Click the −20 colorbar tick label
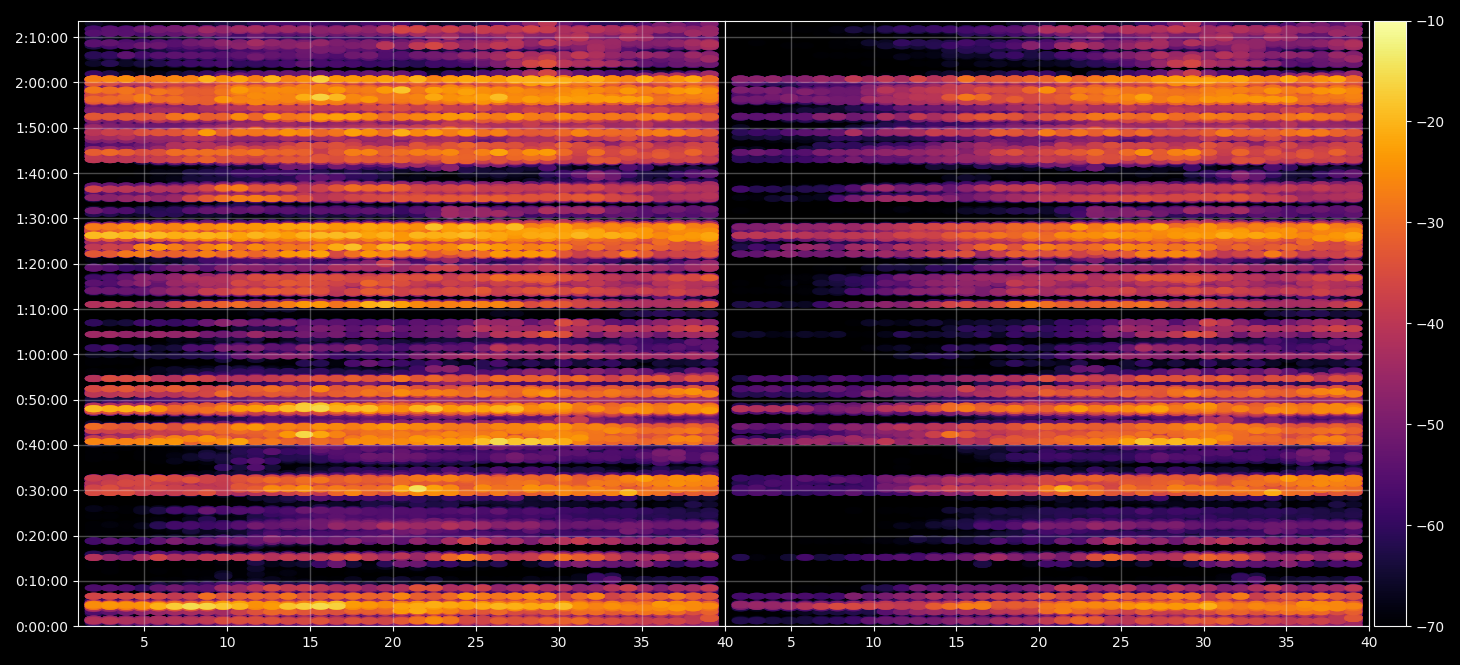The height and width of the screenshot is (665, 1460). coord(1429,122)
